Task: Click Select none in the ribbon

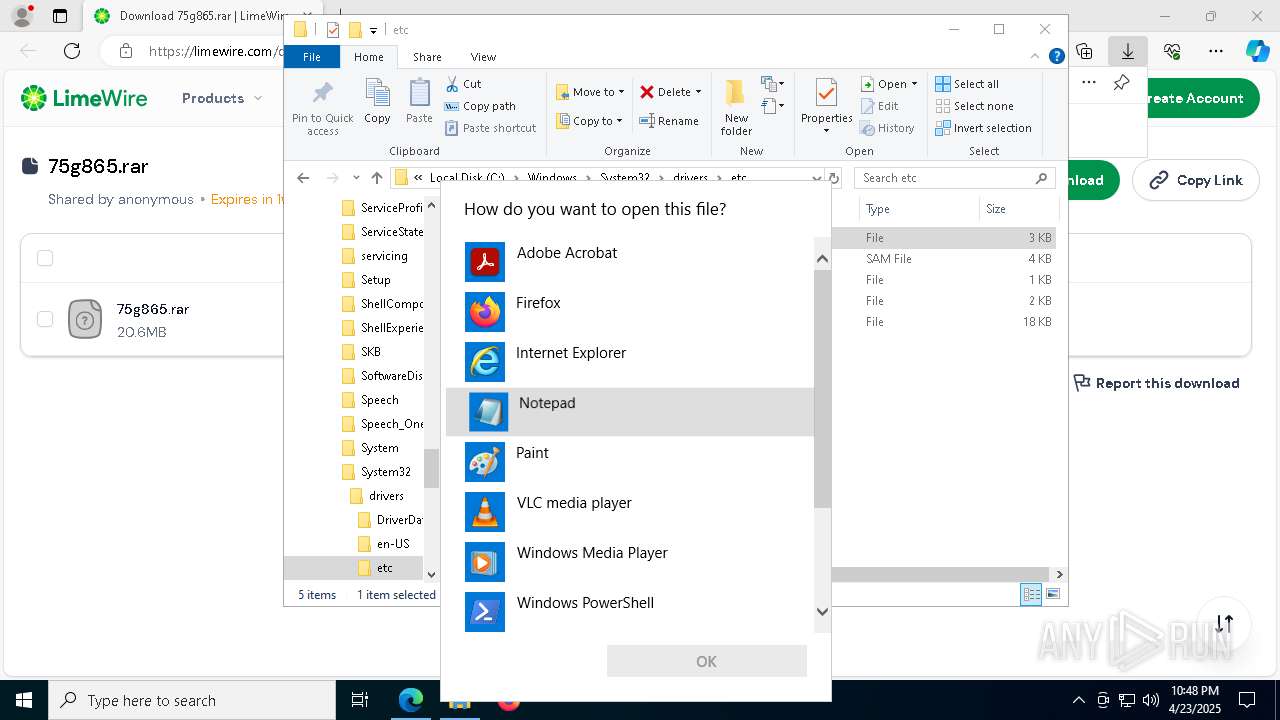Action: [x=974, y=106]
